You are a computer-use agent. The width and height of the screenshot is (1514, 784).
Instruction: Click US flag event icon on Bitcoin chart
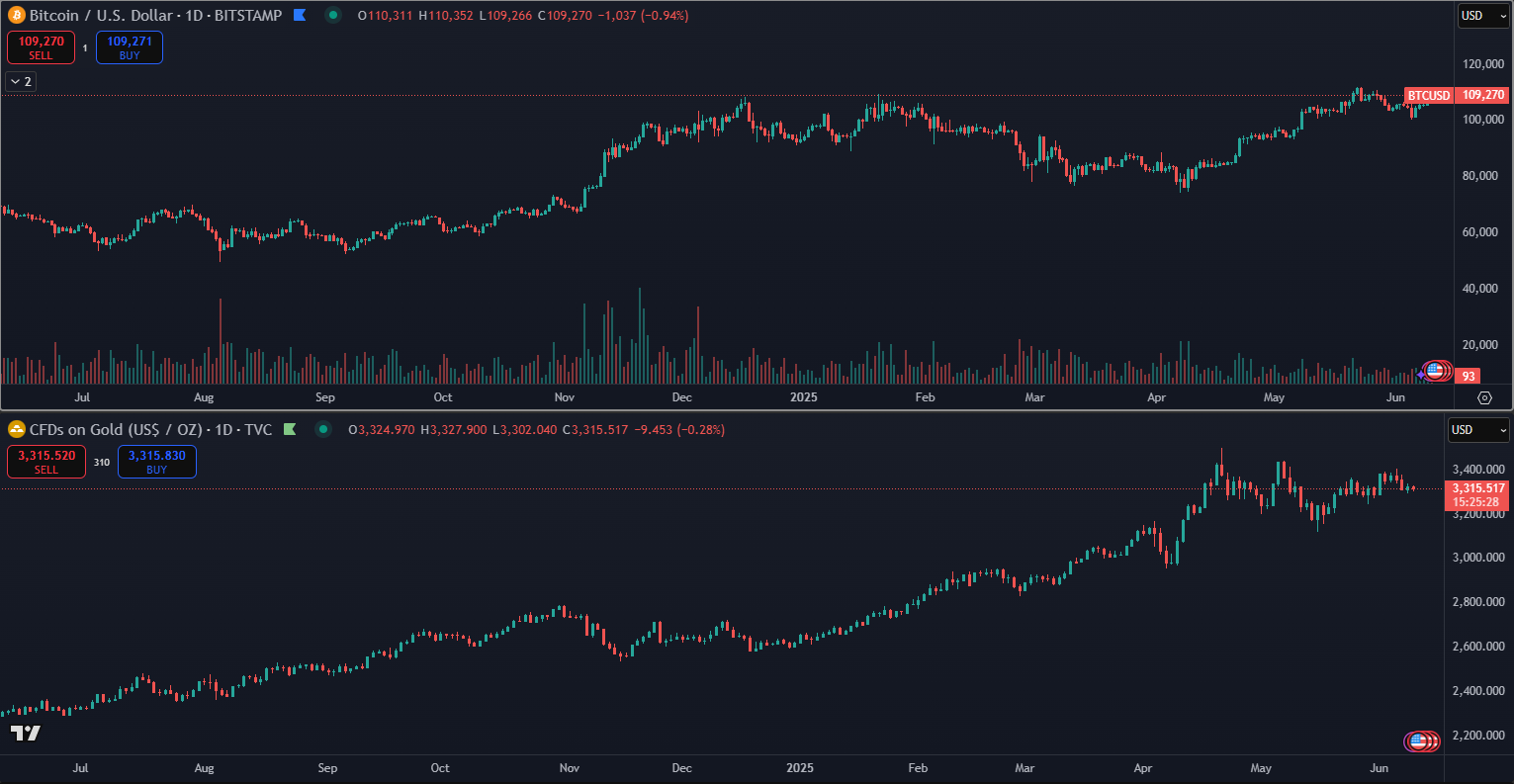pos(1435,372)
